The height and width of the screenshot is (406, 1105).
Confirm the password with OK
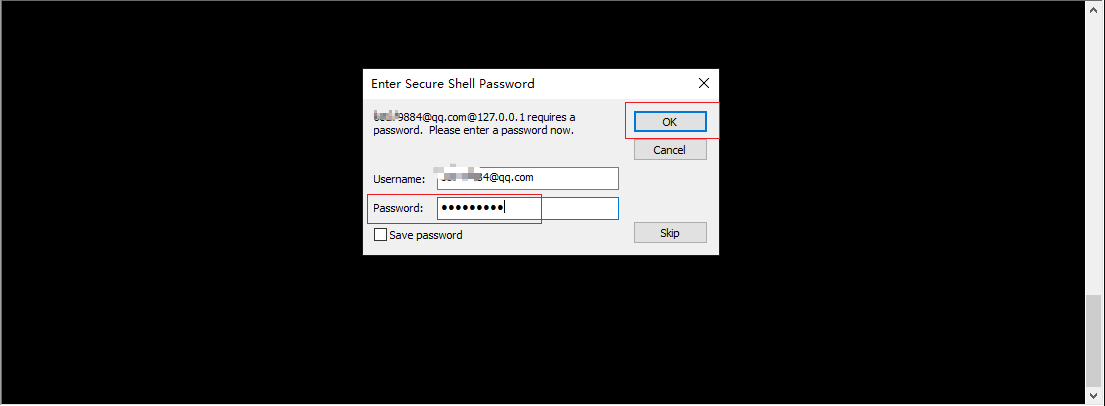pyautogui.click(x=669, y=122)
